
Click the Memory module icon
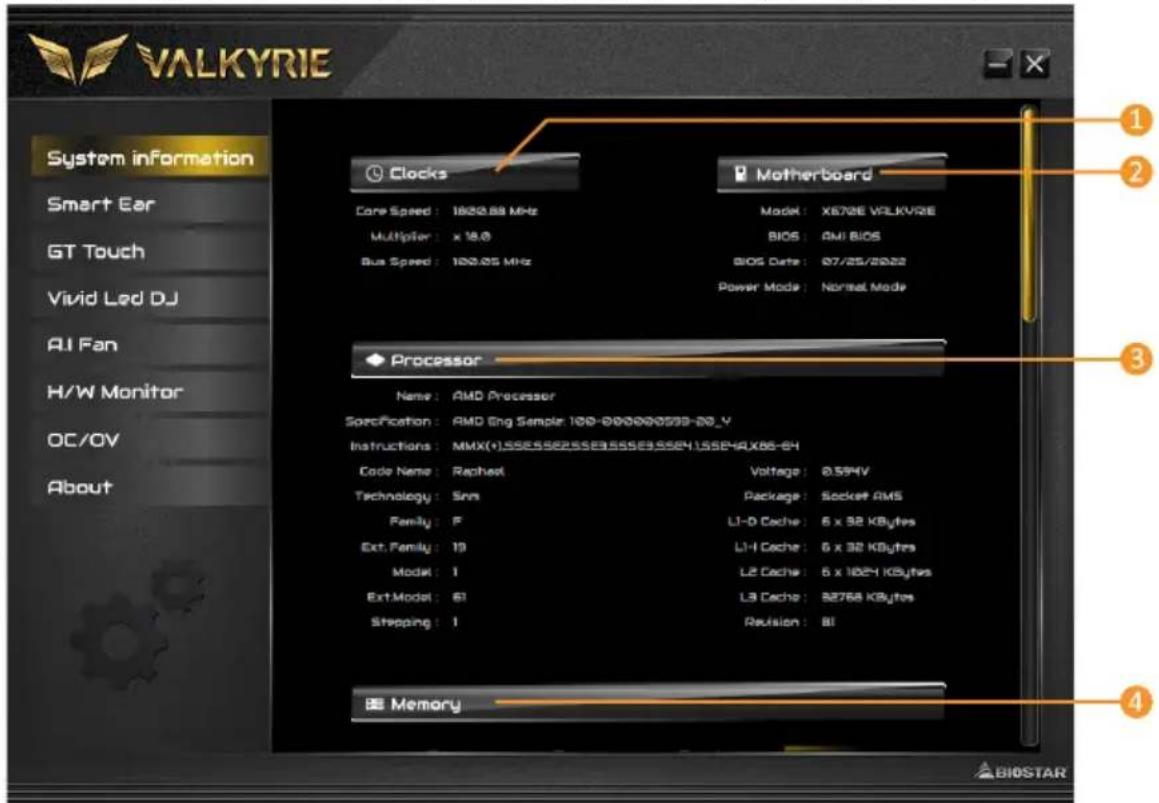click(x=375, y=704)
